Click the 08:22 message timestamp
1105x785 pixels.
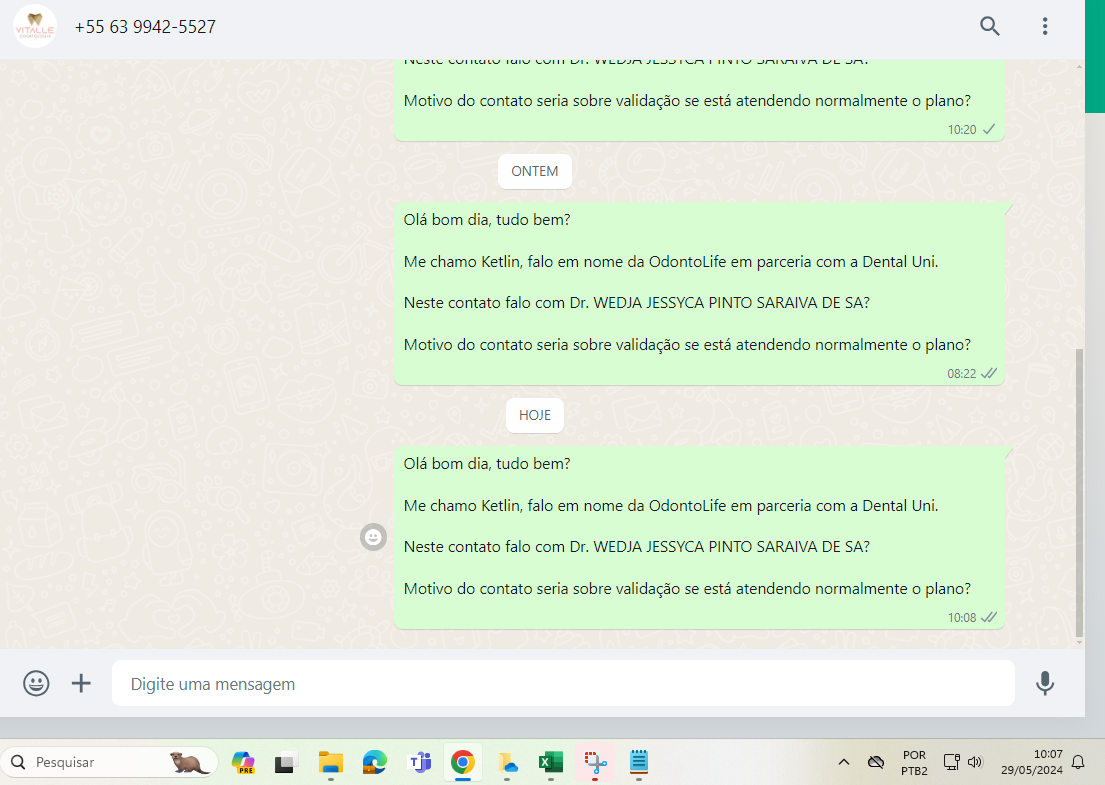click(x=961, y=373)
